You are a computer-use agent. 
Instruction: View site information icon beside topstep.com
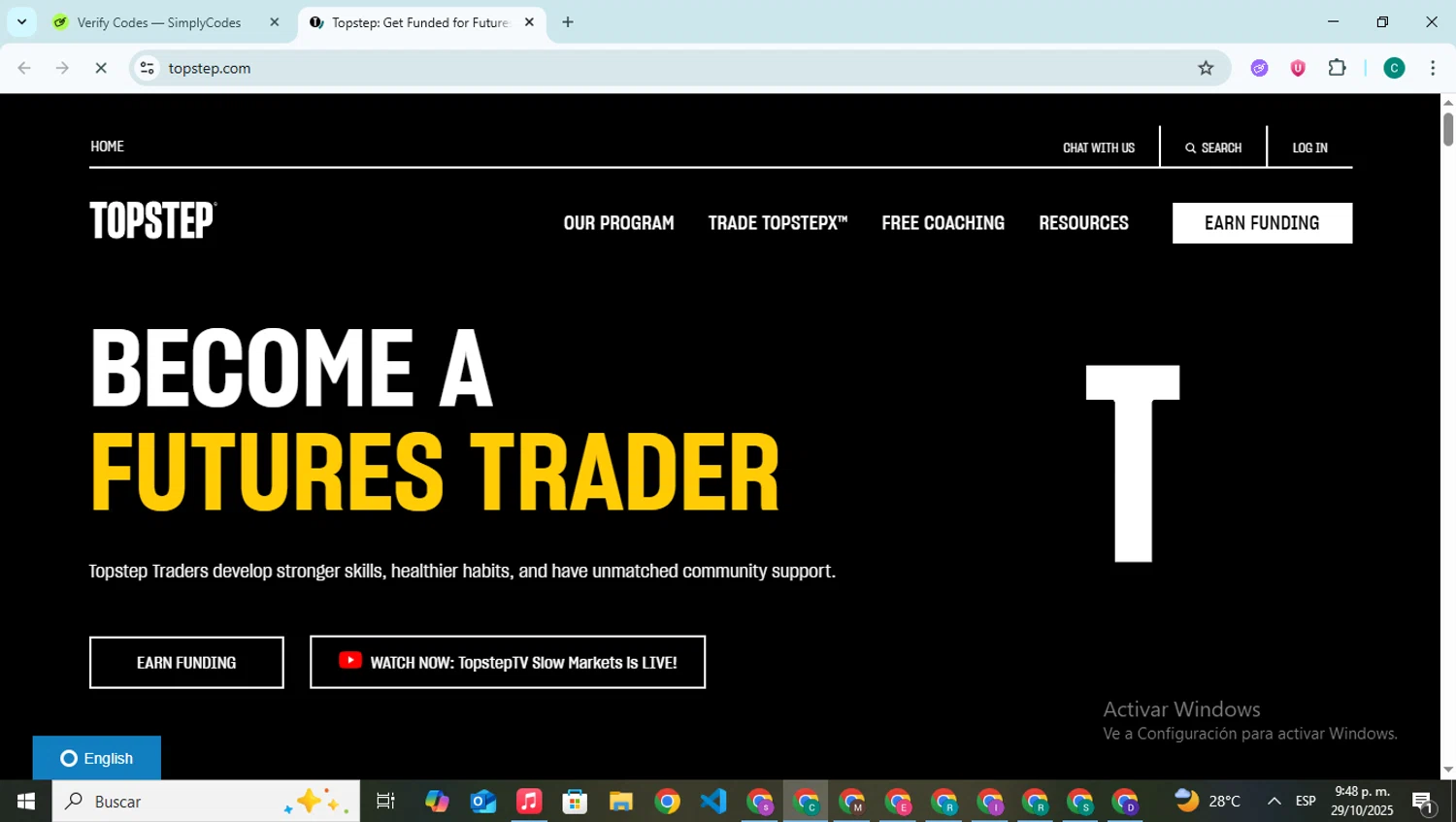point(147,68)
